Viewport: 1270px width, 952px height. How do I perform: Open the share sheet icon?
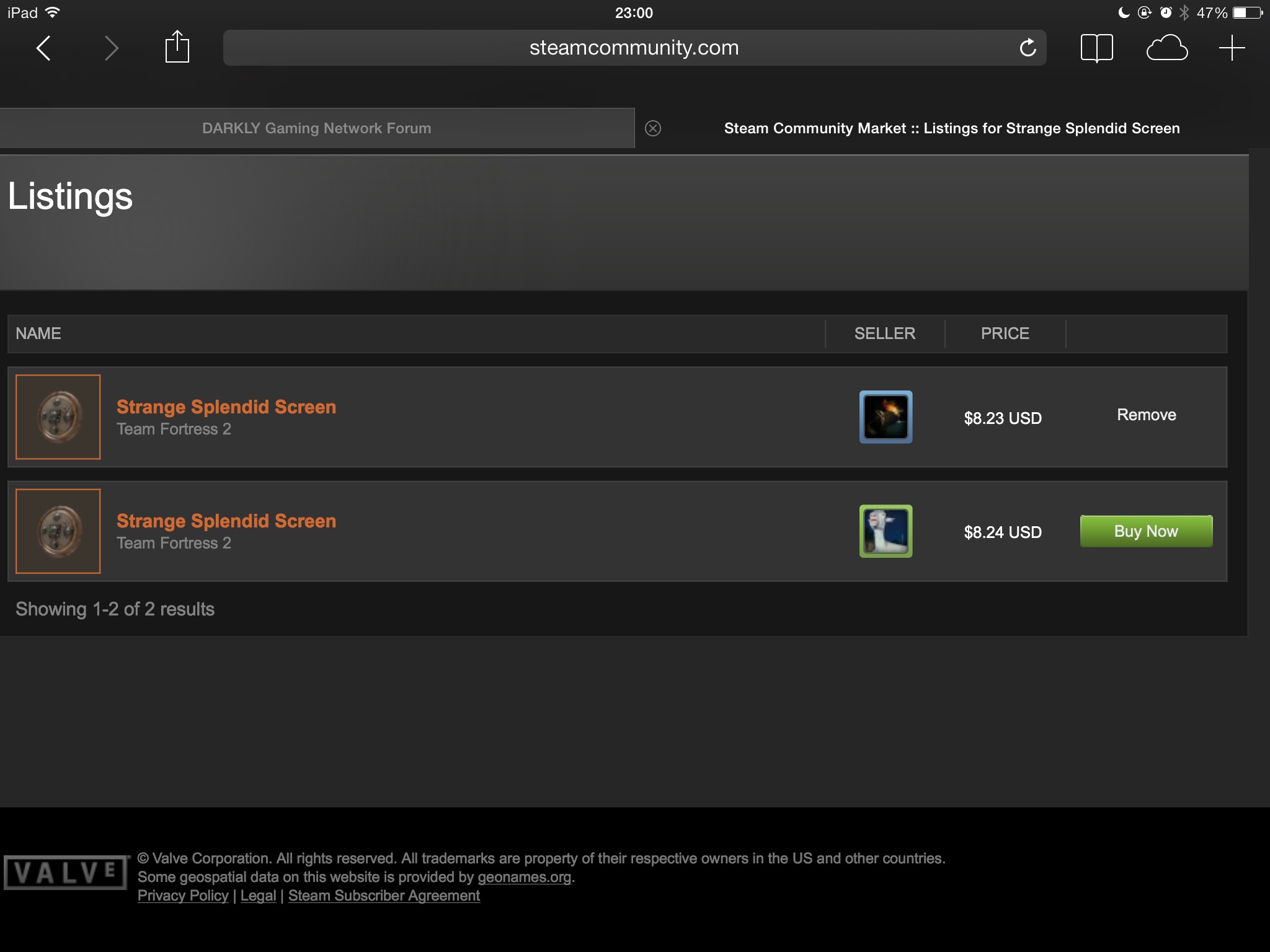[177, 46]
